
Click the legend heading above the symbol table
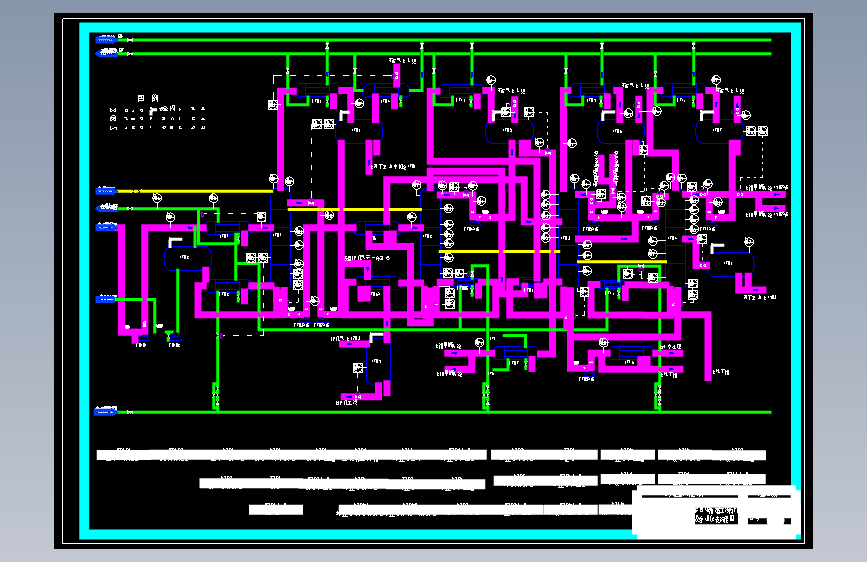(x=148, y=98)
